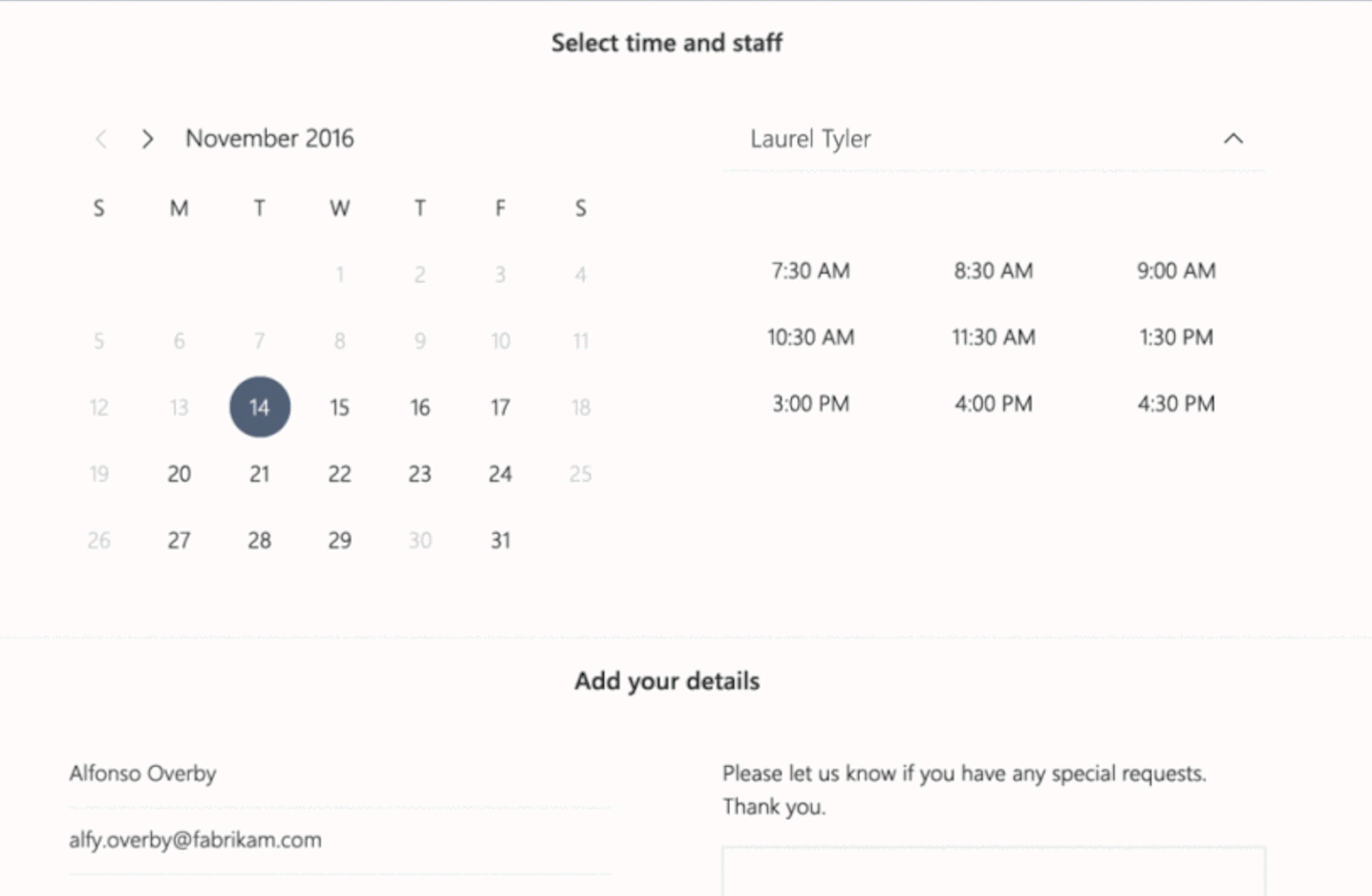Open the Laurel Tyler staff selector

(x=810, y=139)
